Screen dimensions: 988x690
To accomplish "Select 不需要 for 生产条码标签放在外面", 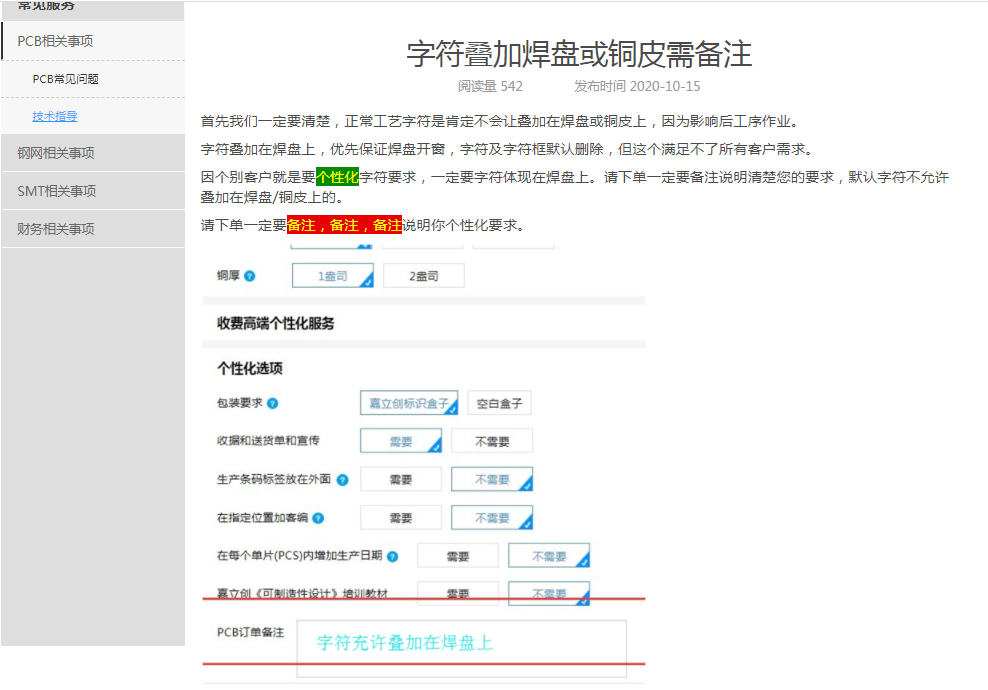I will tap(491, 480).
